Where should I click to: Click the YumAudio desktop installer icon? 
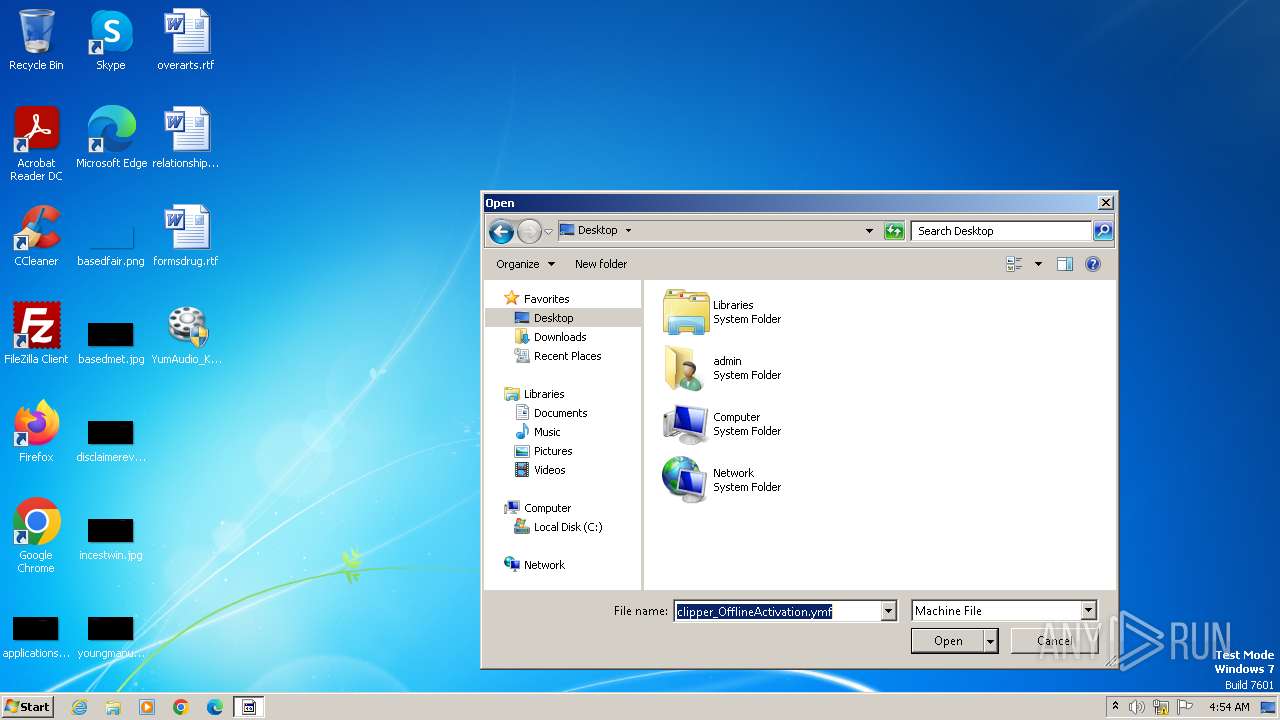[x=187, y=334]
